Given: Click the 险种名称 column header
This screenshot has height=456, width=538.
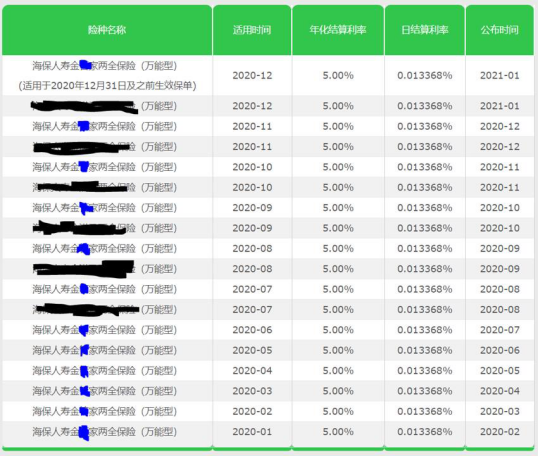Looking at the screenshot, I should (107, 30).
